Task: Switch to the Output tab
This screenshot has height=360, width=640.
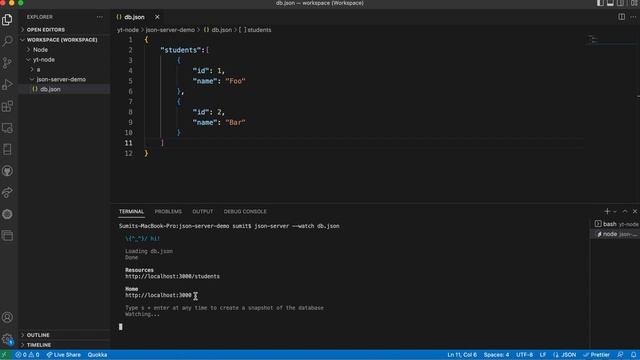Action: (202, 211)
